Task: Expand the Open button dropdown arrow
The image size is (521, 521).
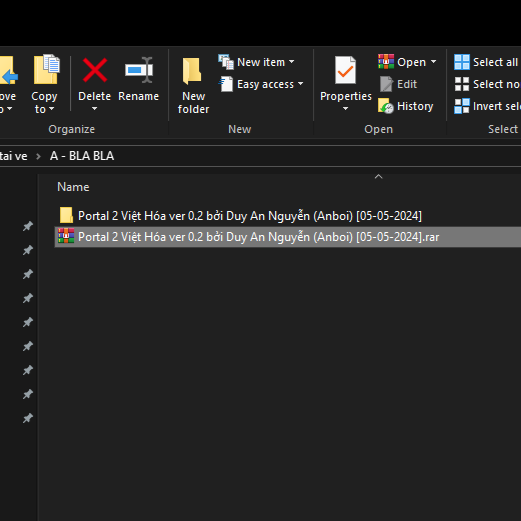Action: click(x=433, y=62)
